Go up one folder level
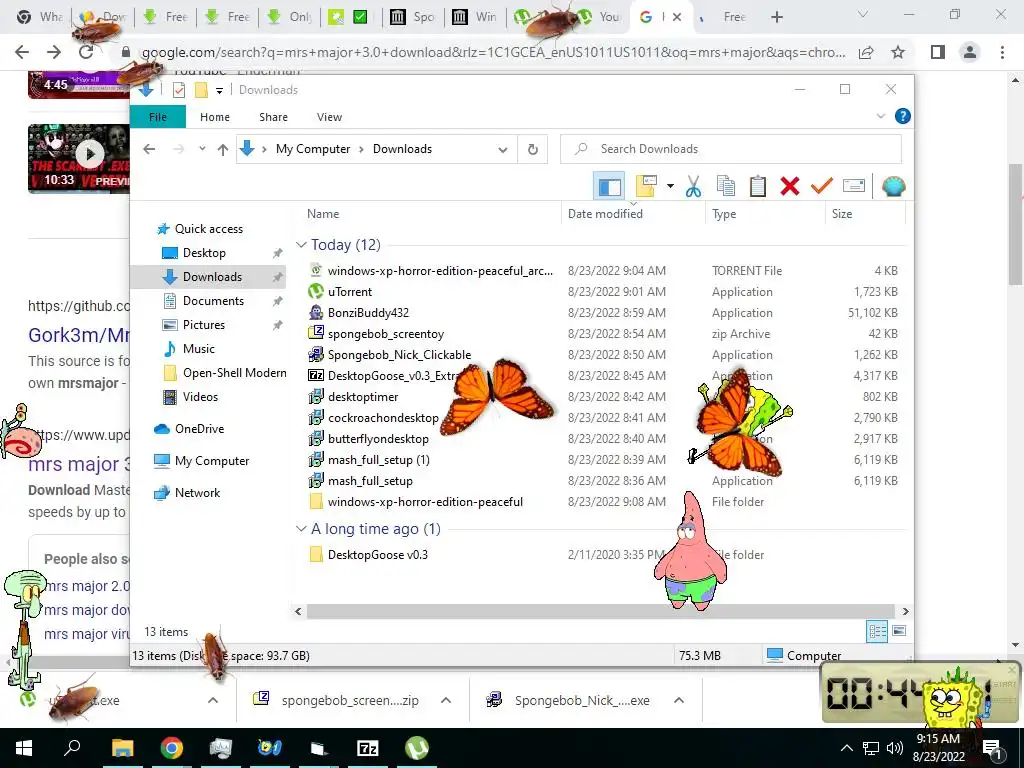 pyautogui.click(x=223, y=150)
